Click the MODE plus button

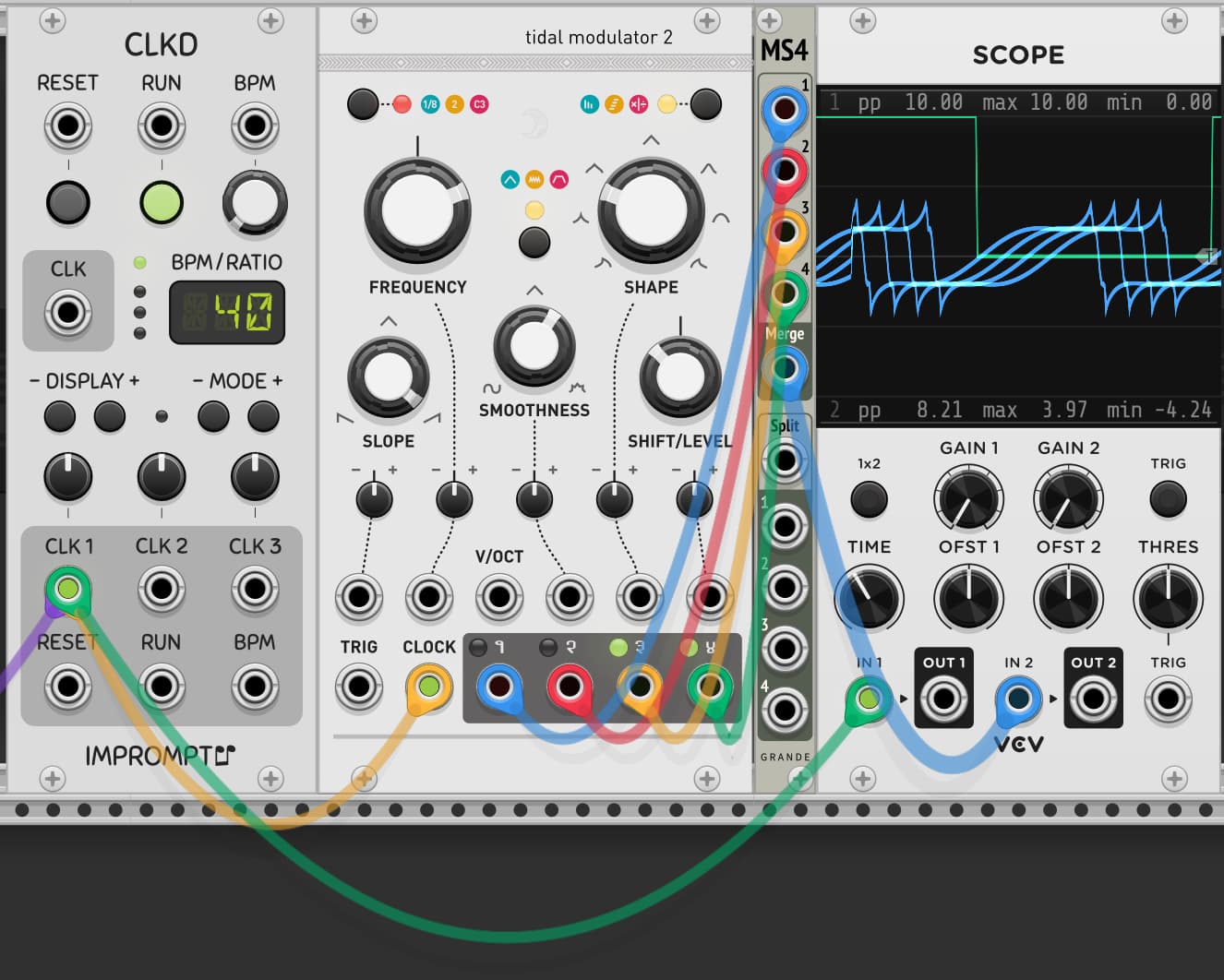click(263, 417)
